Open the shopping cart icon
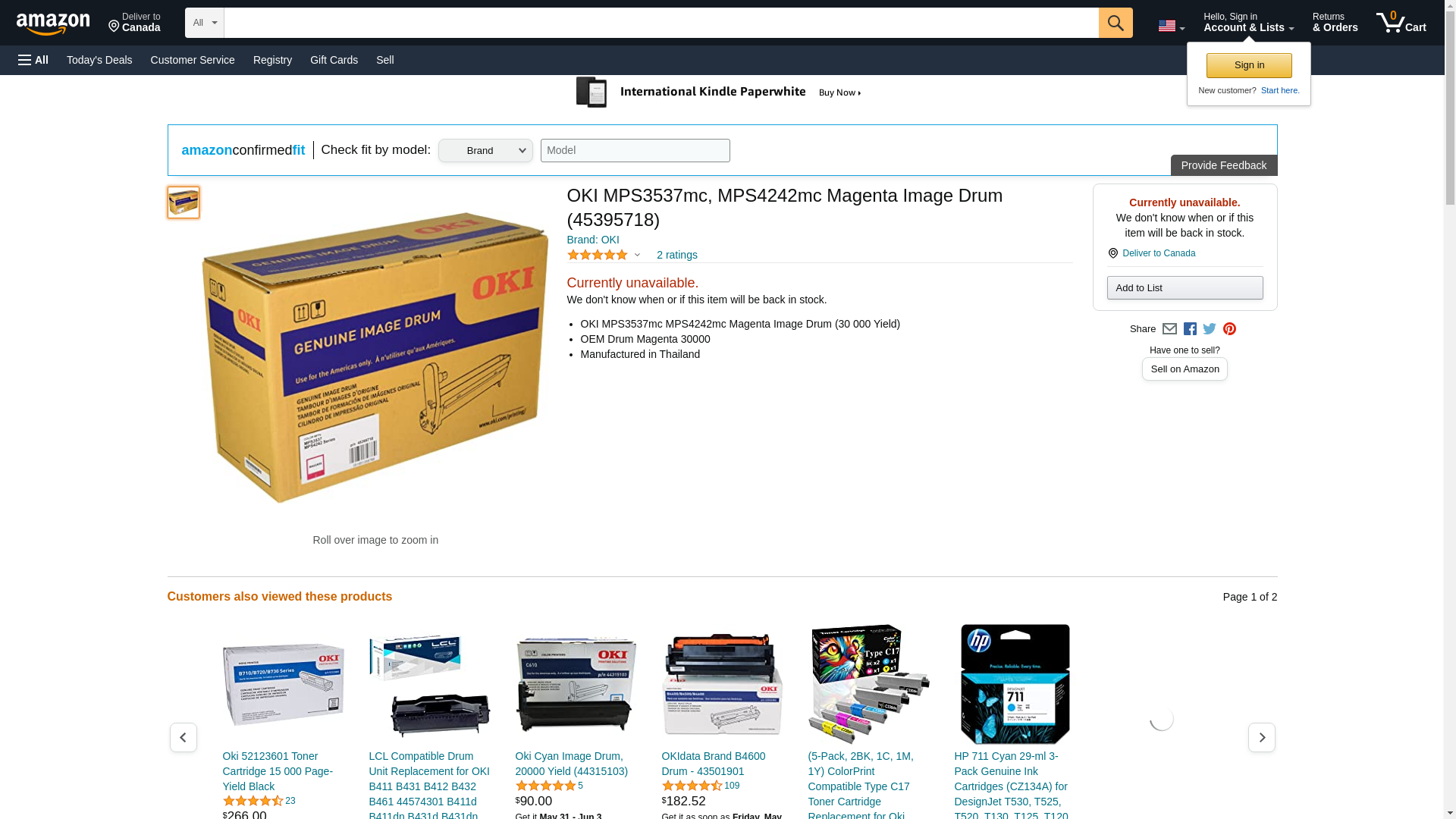Image resolution: width=1456 pixels, height=819 pixels. coord(1401,23)
